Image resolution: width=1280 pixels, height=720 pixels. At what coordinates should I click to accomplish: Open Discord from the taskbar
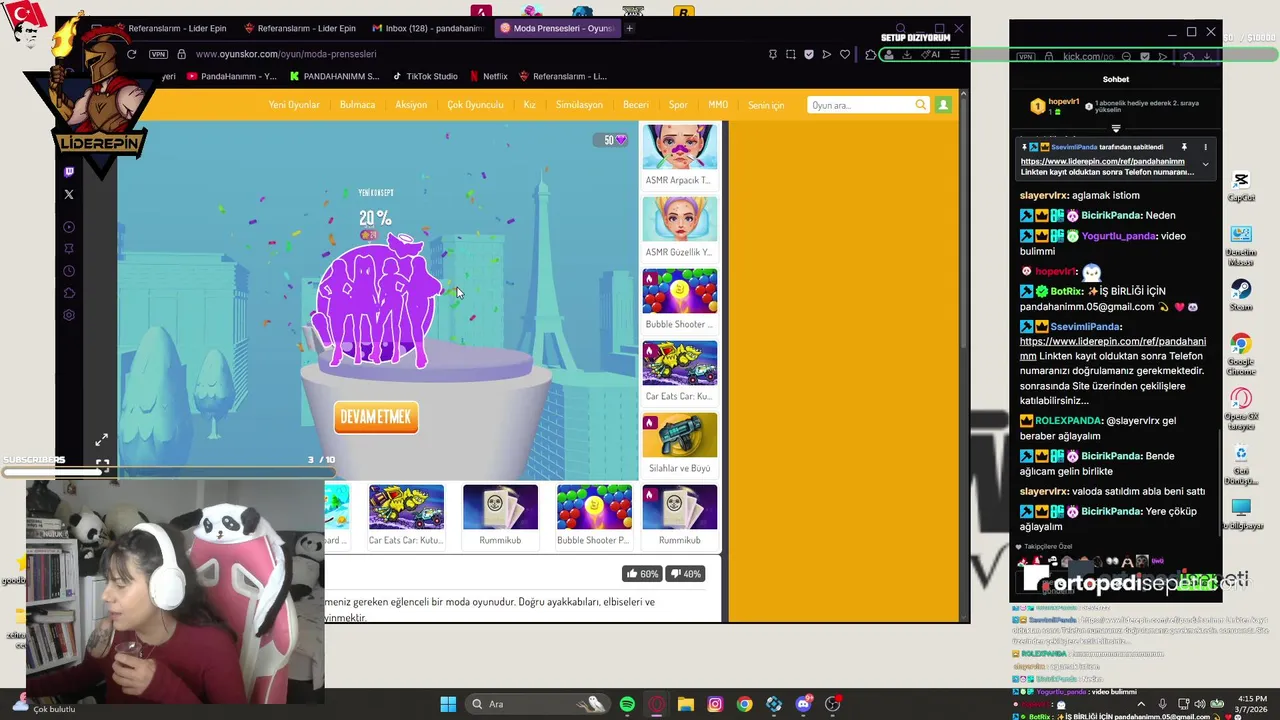[803, 704]
